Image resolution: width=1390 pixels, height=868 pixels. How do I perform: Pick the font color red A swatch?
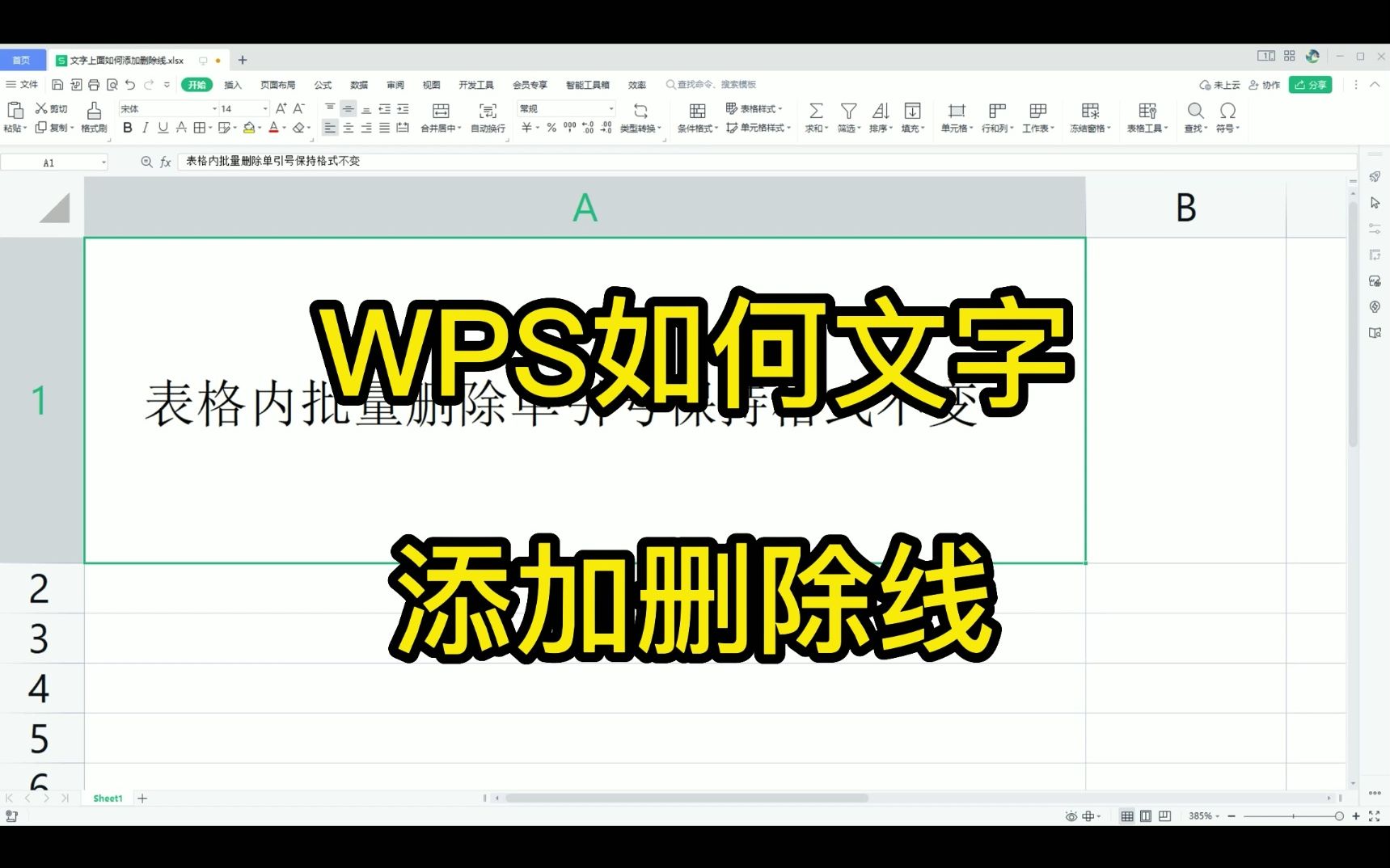[x=273, y=128]
